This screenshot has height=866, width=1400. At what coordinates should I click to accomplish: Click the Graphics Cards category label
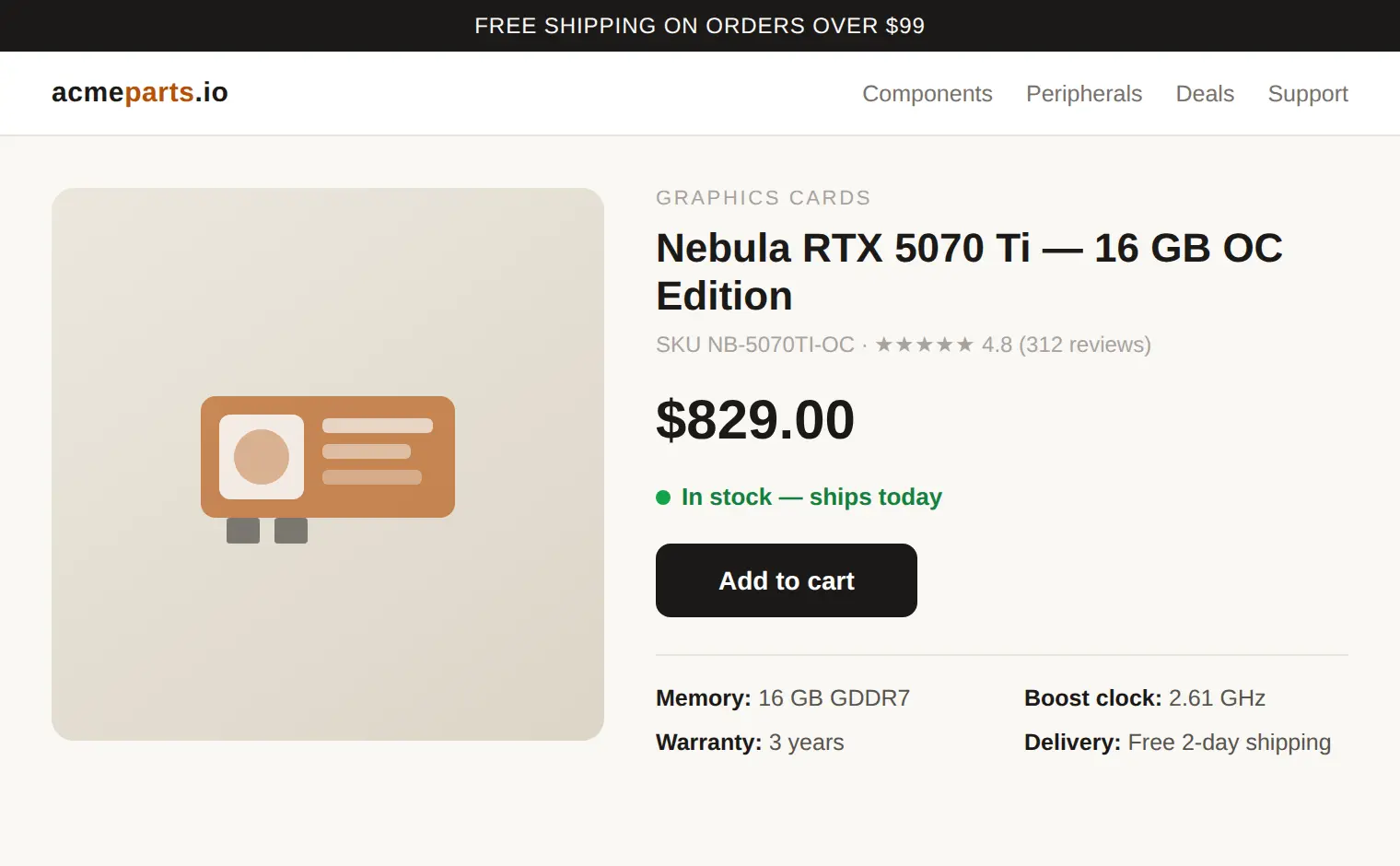pyautogui.click(x=764, y=198)
